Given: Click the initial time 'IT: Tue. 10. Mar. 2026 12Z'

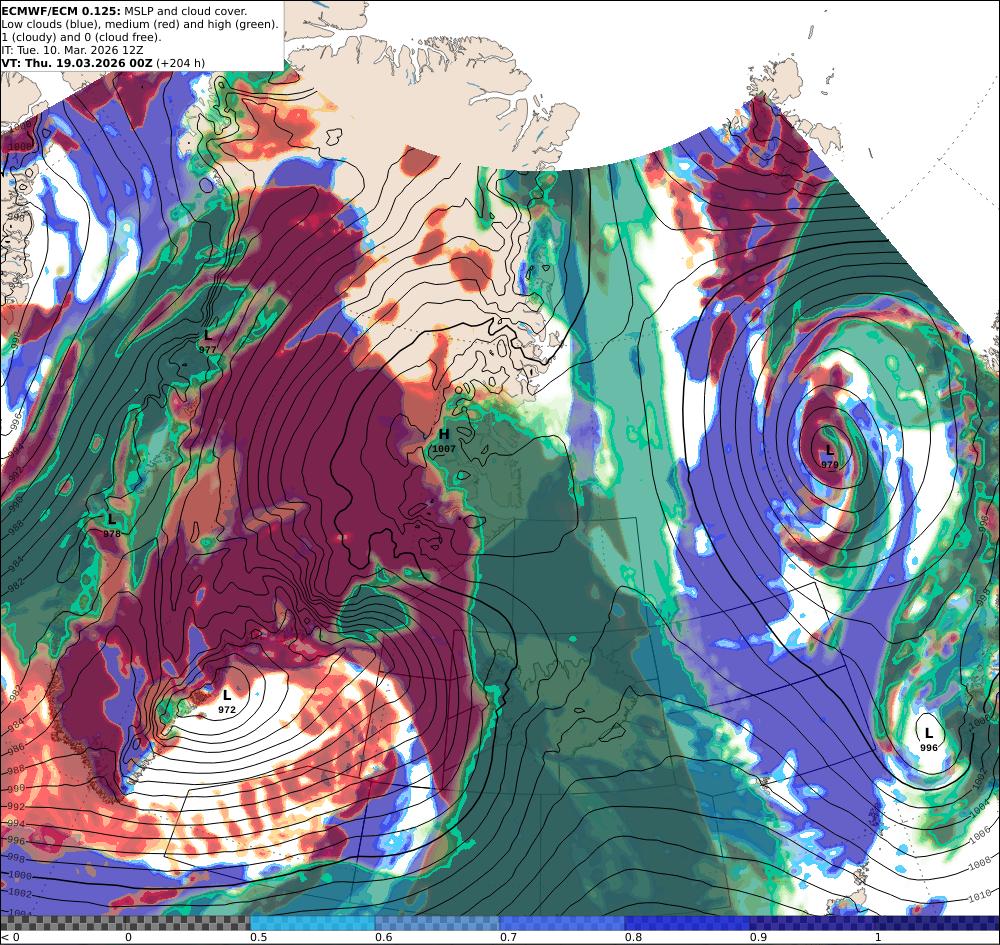Looking at the screenshot, I should (x=72, y=50).
